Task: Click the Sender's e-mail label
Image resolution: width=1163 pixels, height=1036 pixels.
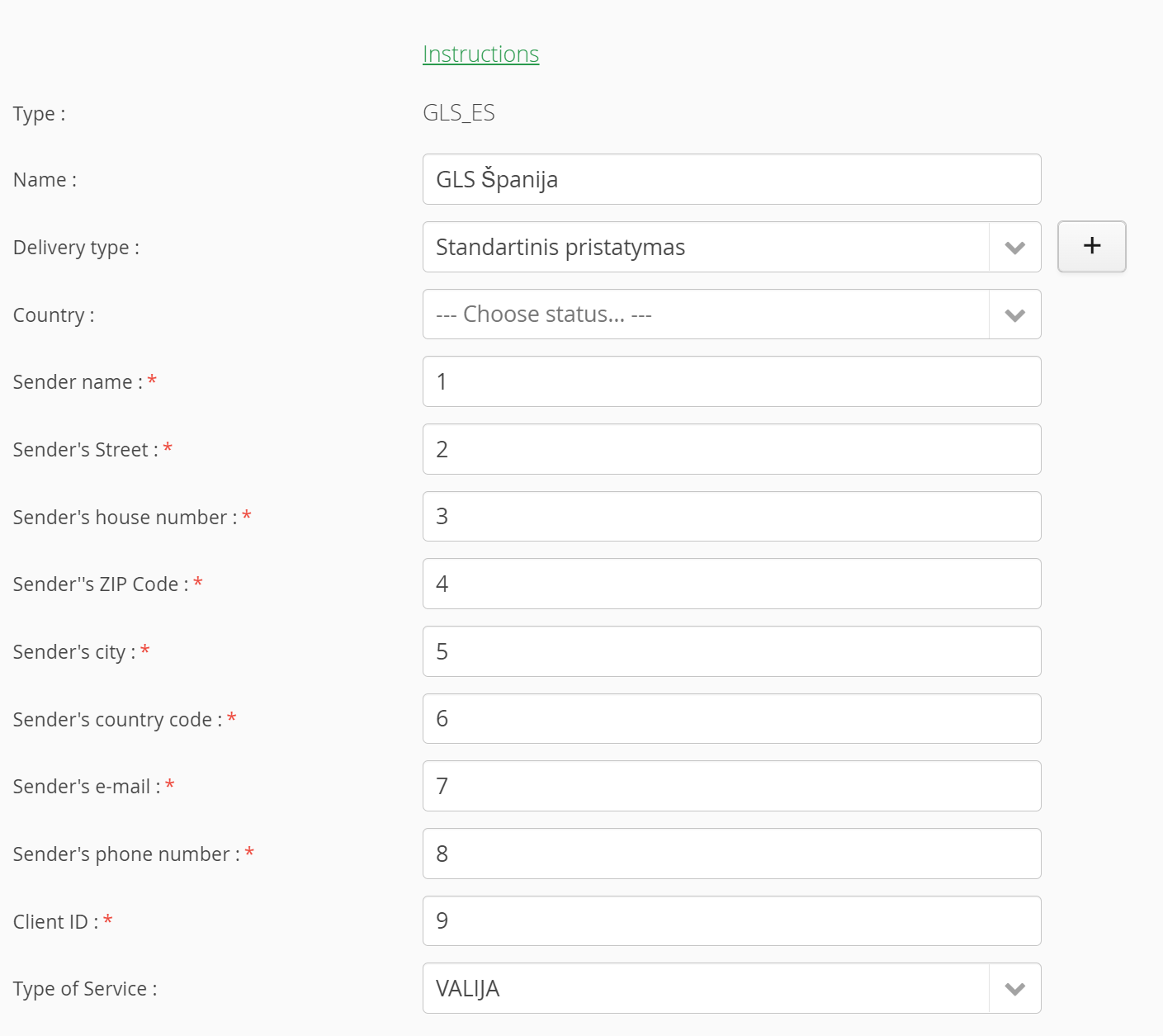Action: coord(93,787)
